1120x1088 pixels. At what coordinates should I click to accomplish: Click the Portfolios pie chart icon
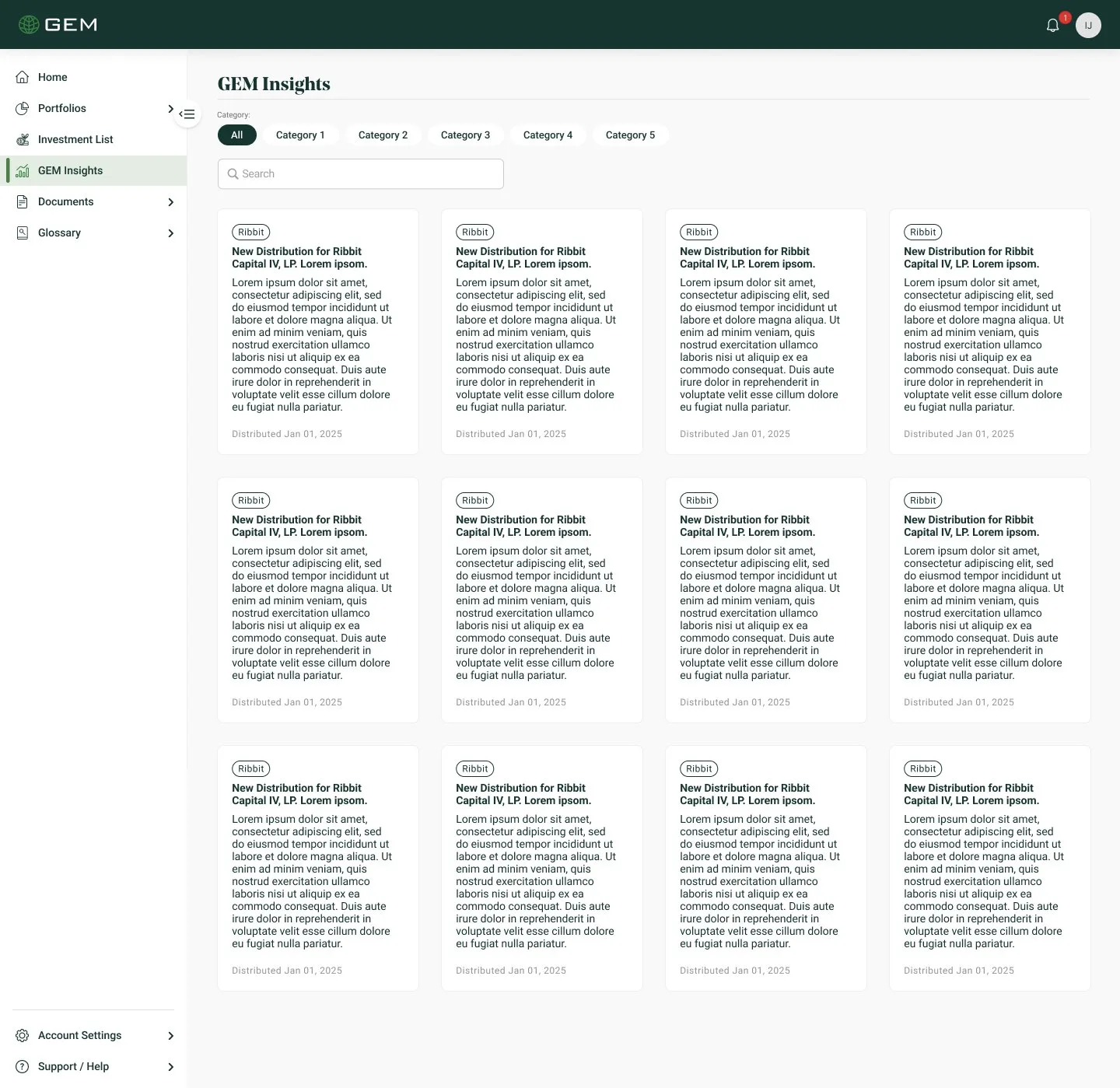23,108
